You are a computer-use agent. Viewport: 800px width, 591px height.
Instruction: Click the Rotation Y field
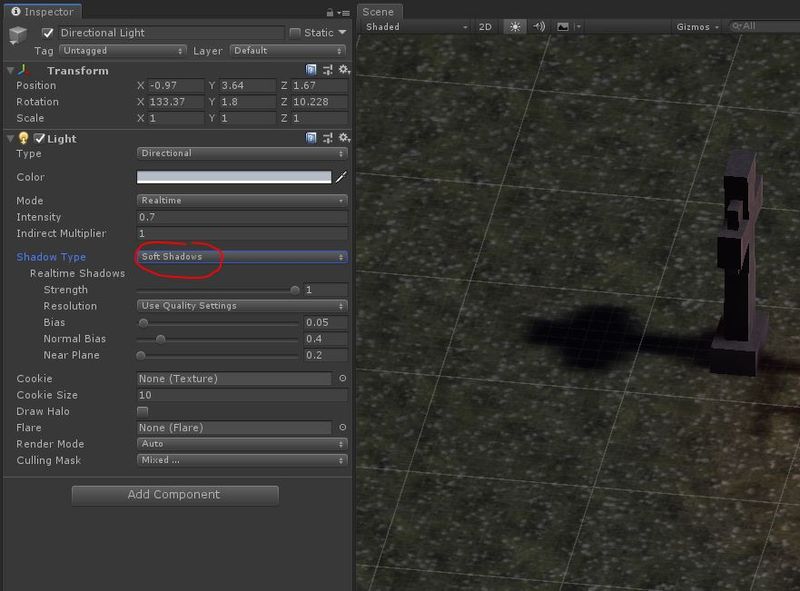point(247,102)
